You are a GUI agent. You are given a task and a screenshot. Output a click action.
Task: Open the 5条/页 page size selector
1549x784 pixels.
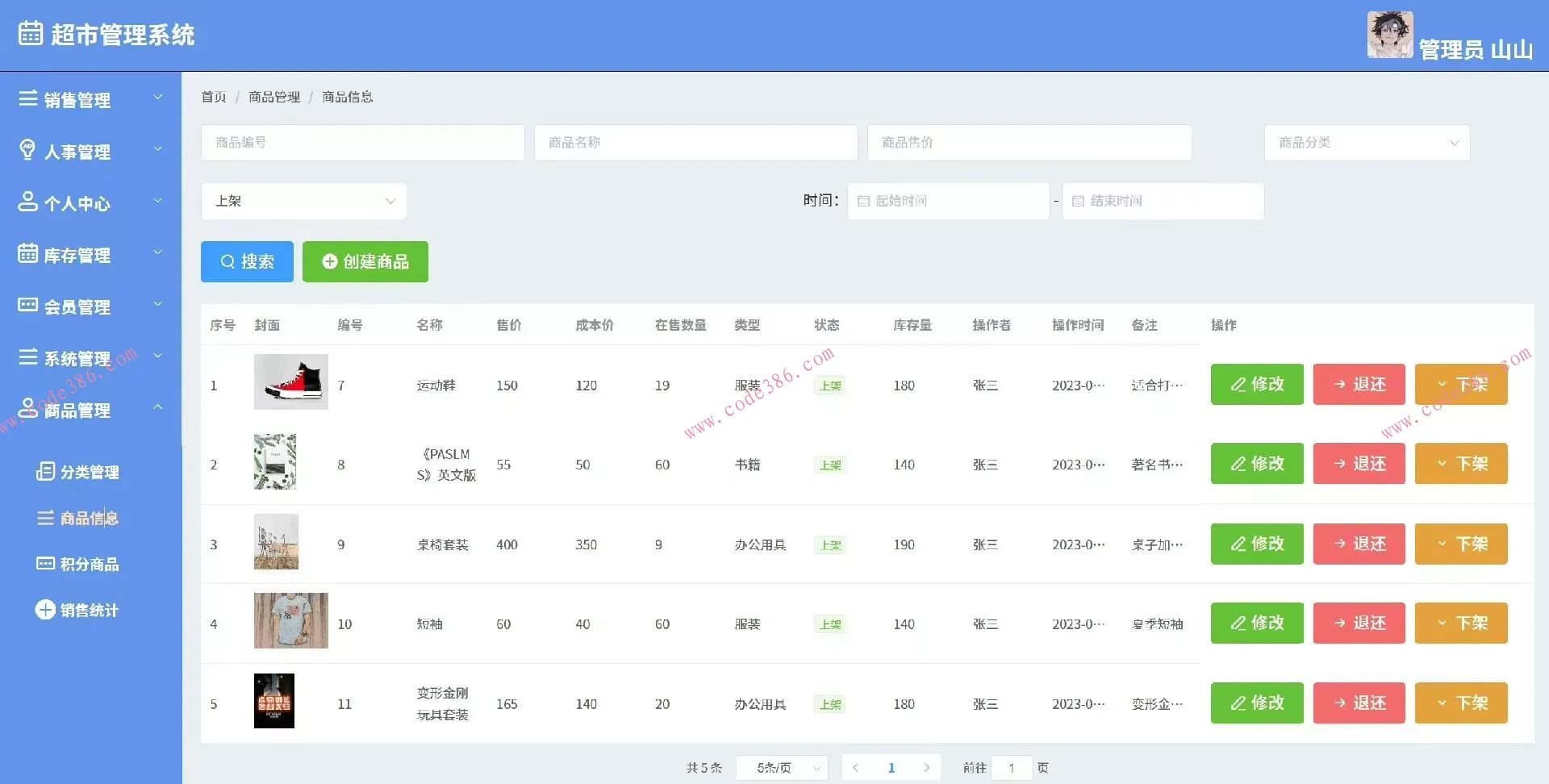pos(781,768)
